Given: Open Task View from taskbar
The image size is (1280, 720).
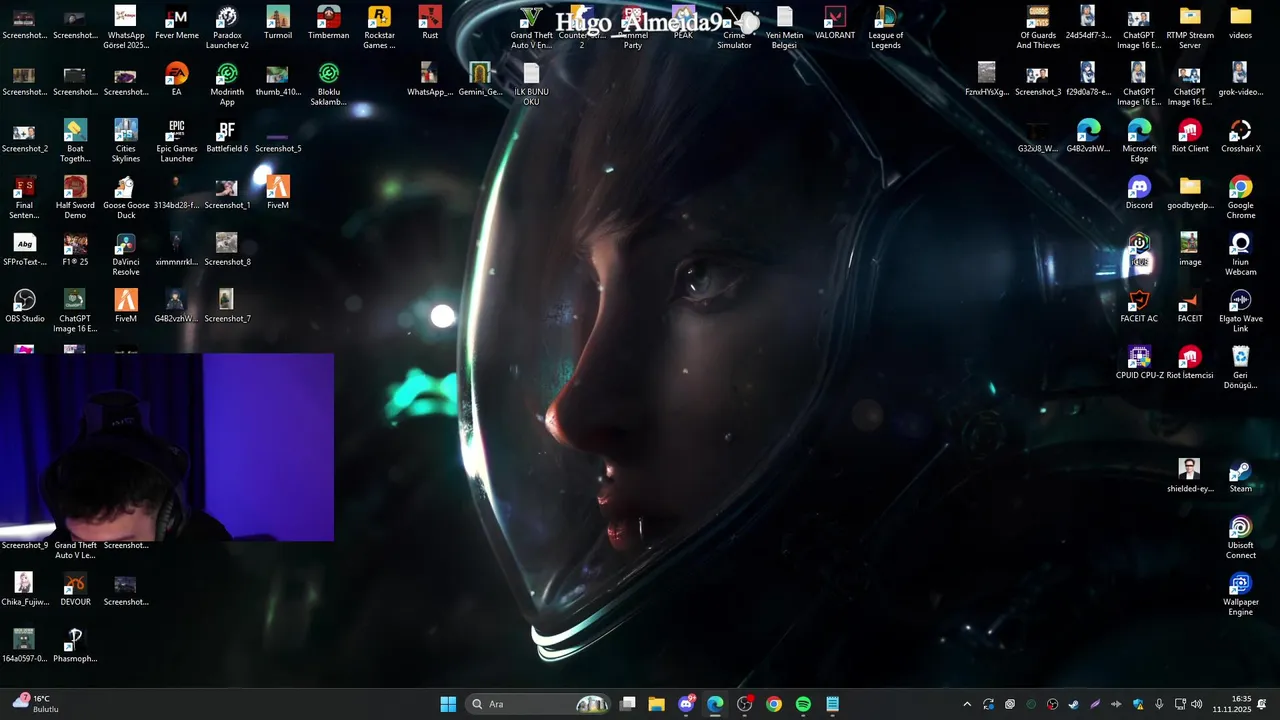Looking at the screenshot, I should (x=627, y=704).
